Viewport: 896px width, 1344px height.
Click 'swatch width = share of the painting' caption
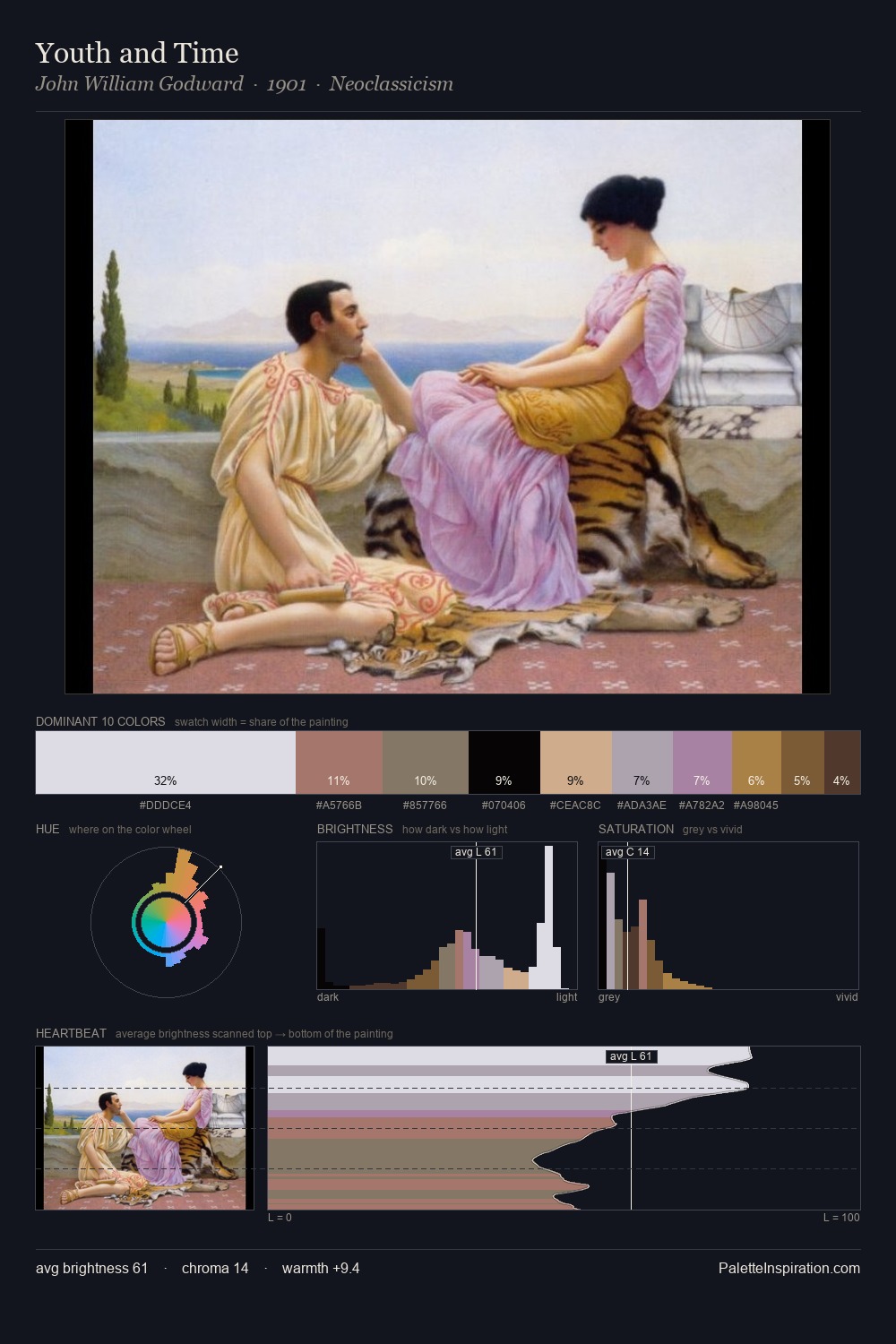[261, 722]
